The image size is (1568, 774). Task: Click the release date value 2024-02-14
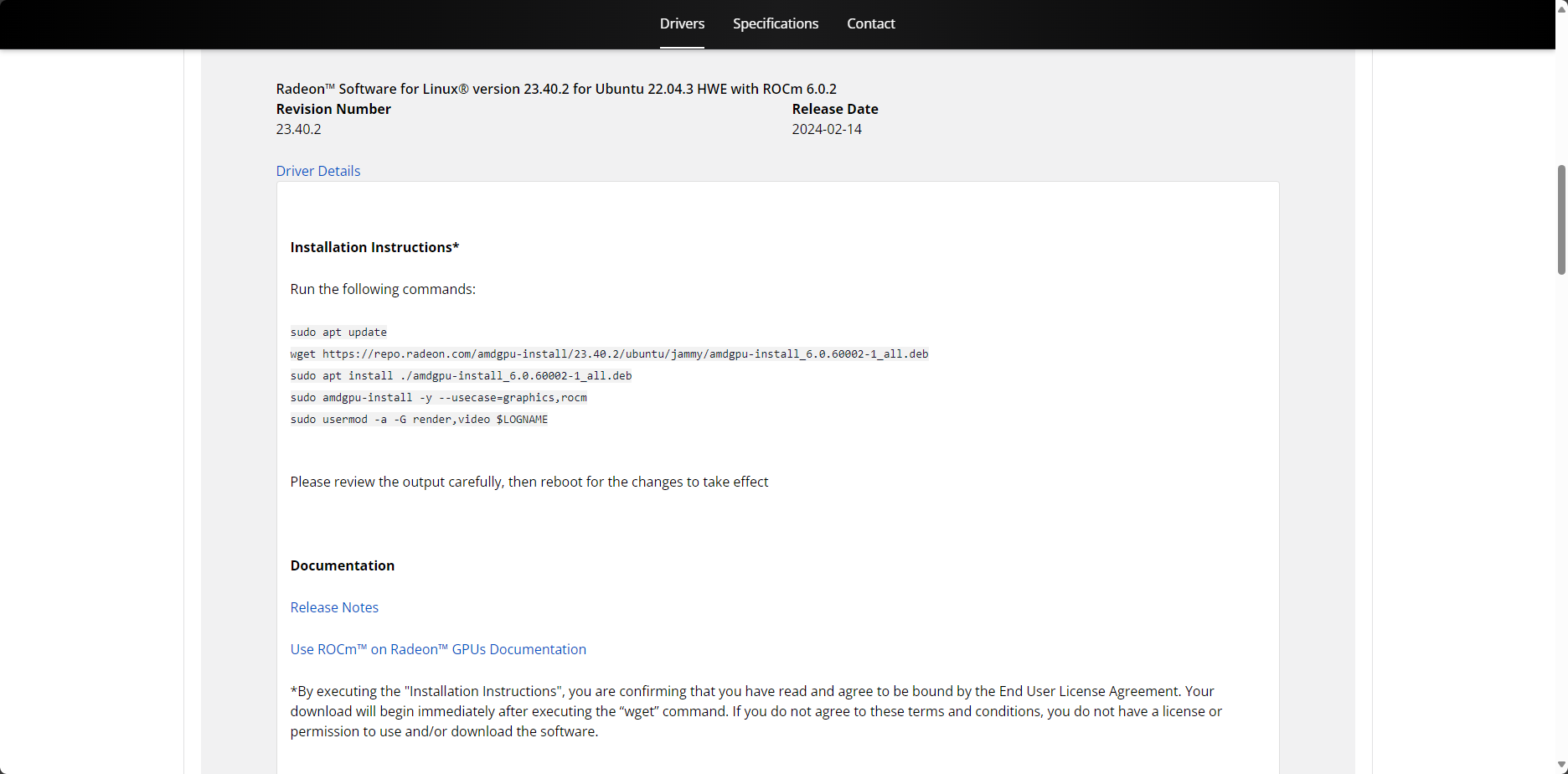(x=827, y=129)
